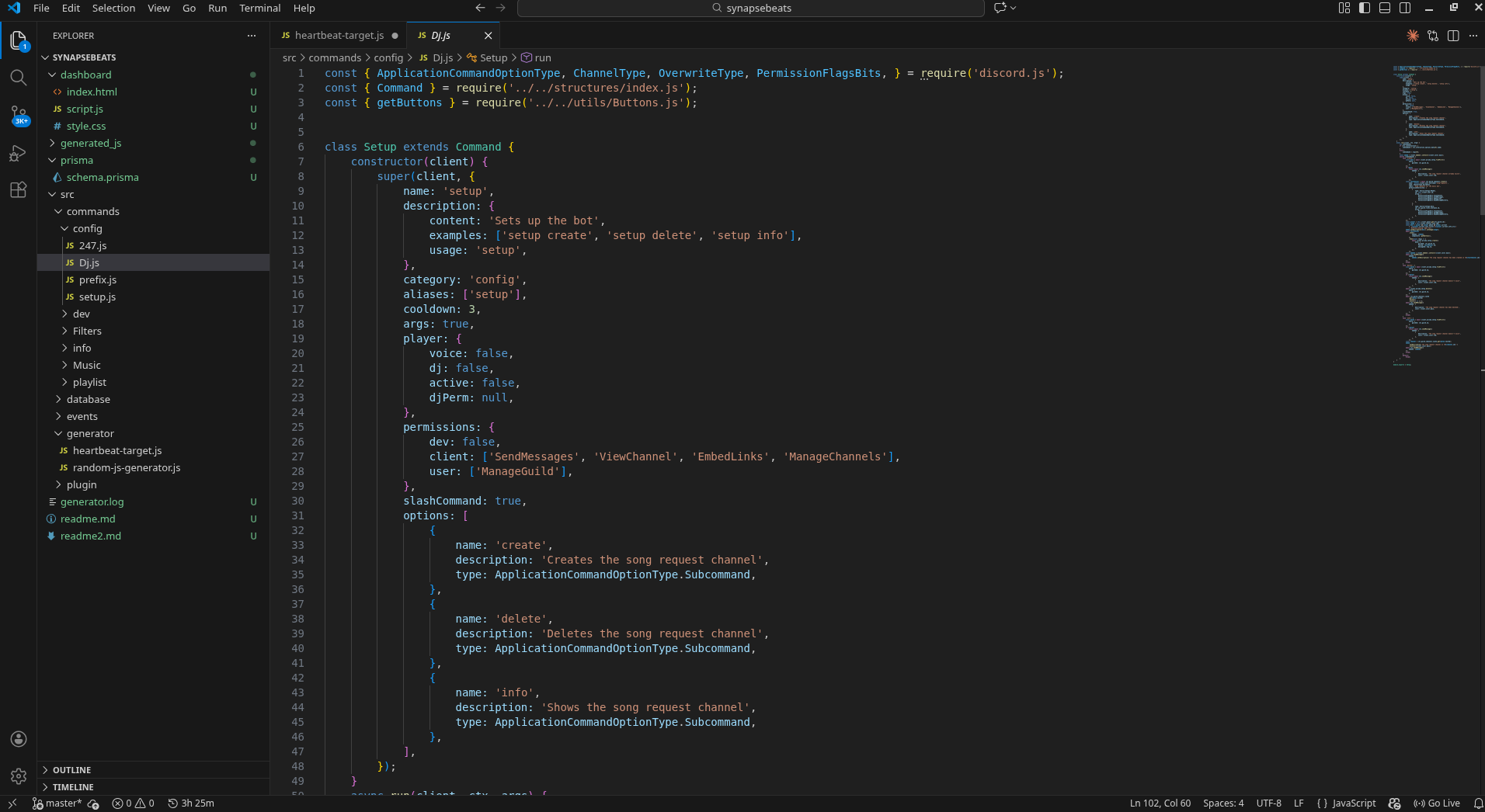Click the Split Editor Right icon
Image resolution: width=1485 pixels, height=812 pixels.
click(1453, 36)
